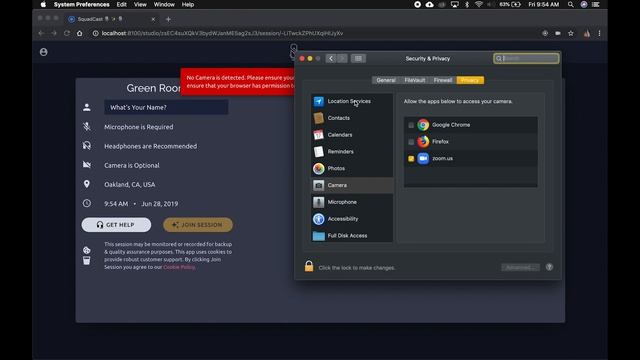Screen dimensions: 640x360
Task: Close the SquadCast tab
Action: (153, 19)
